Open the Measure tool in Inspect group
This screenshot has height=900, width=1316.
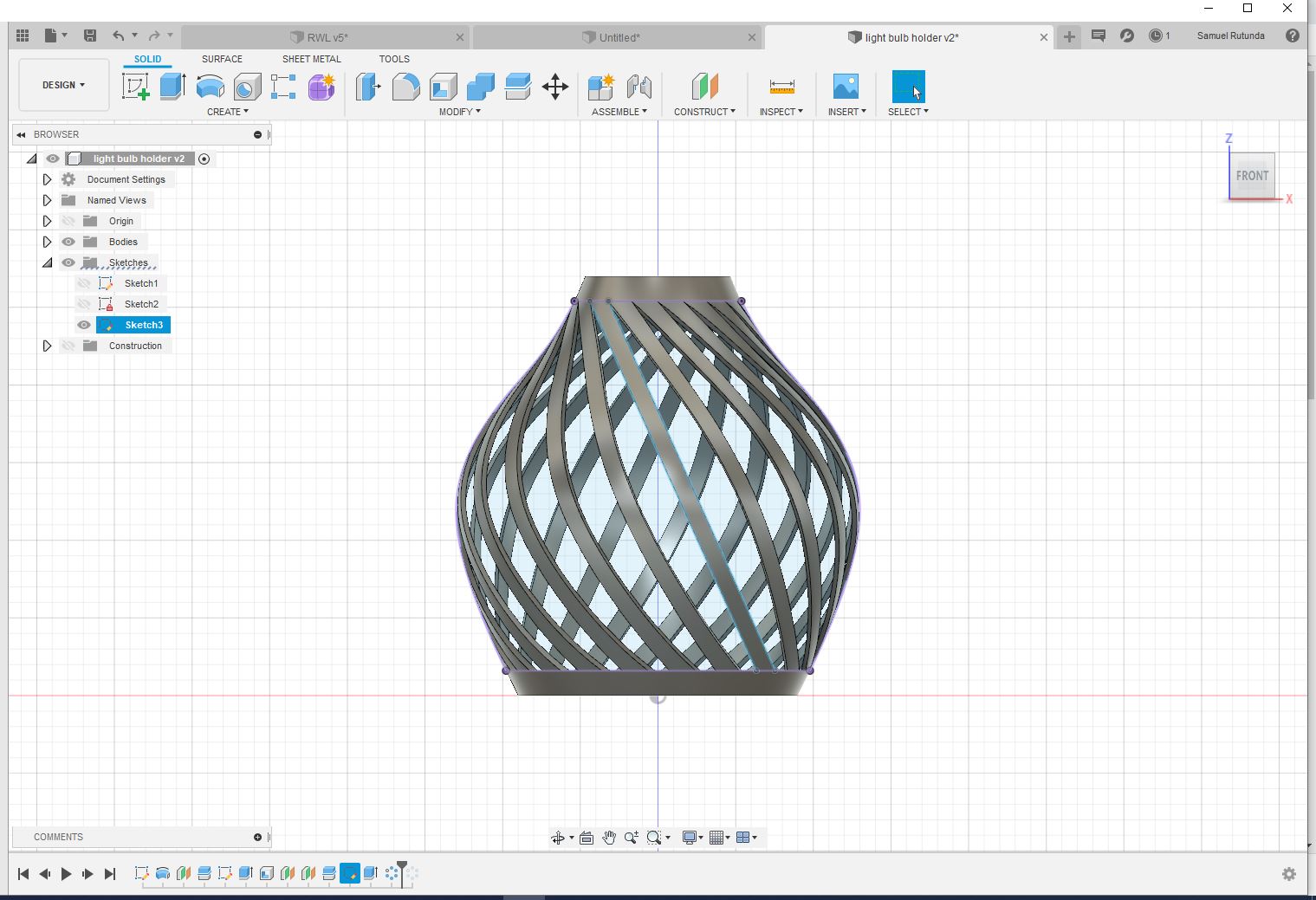(x=781, y=87)
